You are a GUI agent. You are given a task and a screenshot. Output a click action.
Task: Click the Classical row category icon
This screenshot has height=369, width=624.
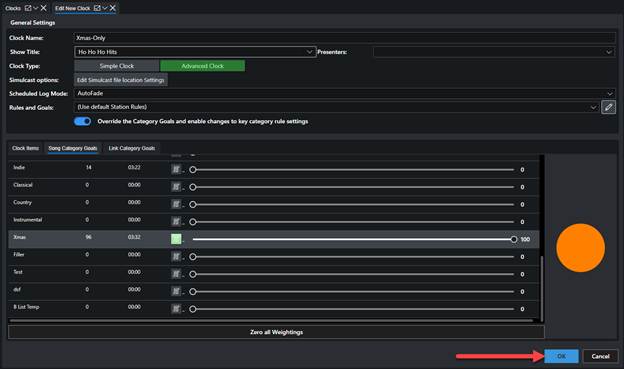pyautogui.click(x=176, y=187)
